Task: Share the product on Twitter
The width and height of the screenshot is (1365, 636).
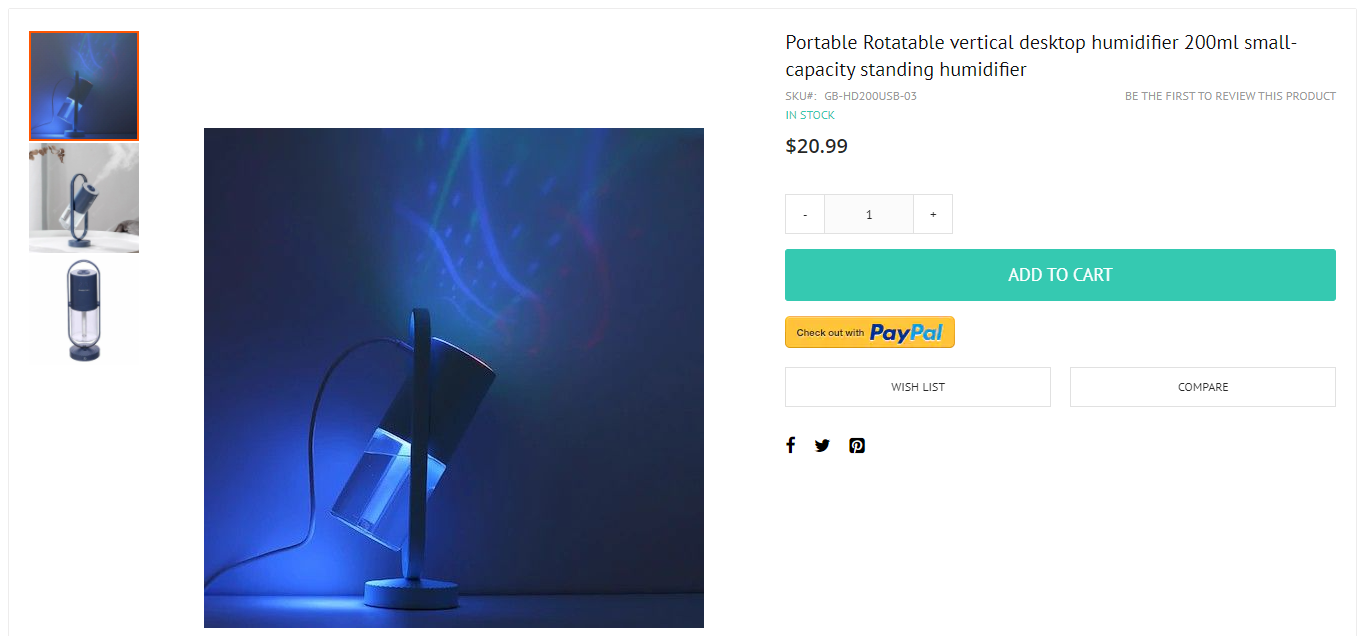Action: tap(822, 445)
